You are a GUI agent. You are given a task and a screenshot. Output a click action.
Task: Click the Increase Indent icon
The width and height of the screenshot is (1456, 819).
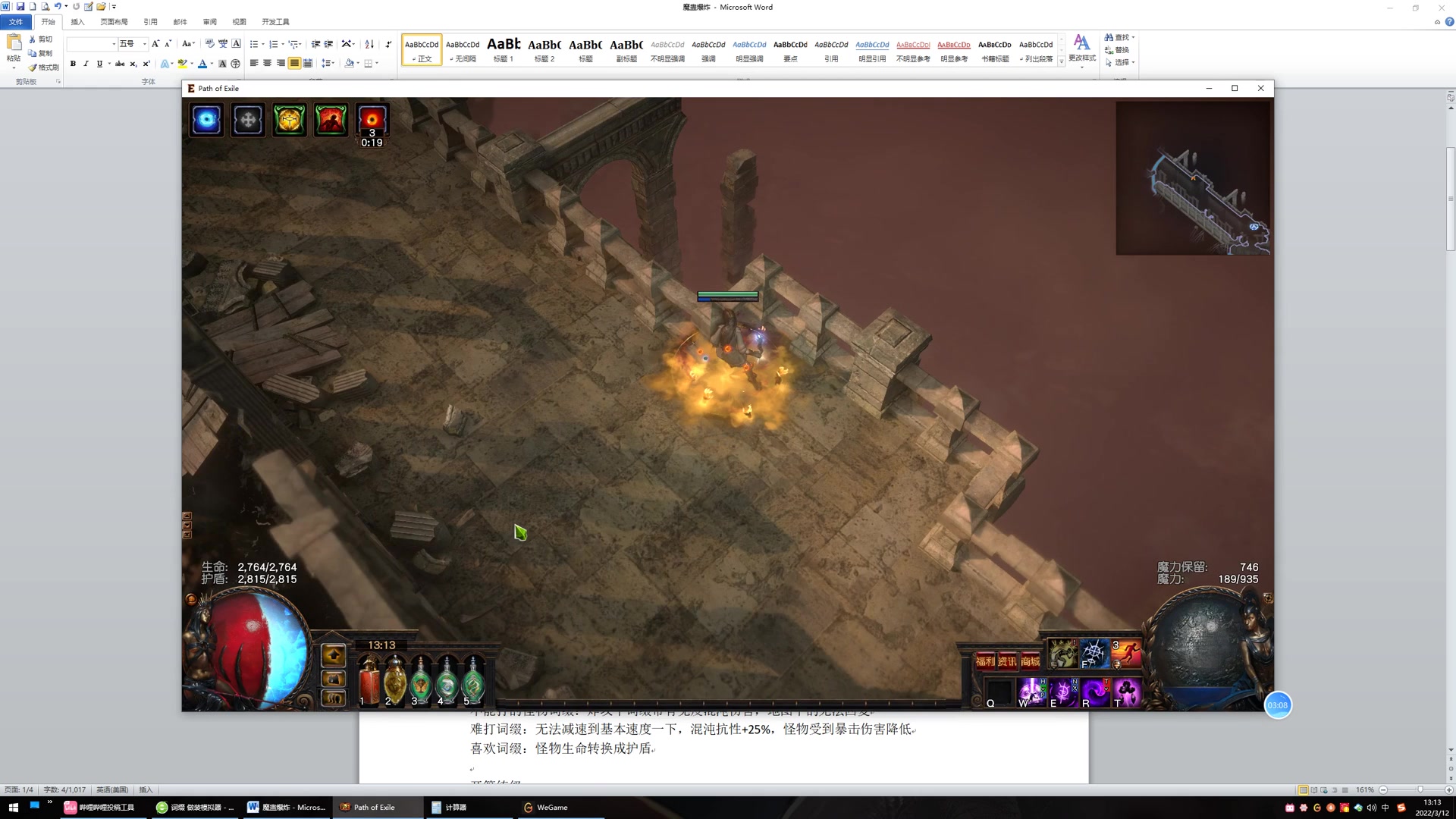[x=328, y=44]
